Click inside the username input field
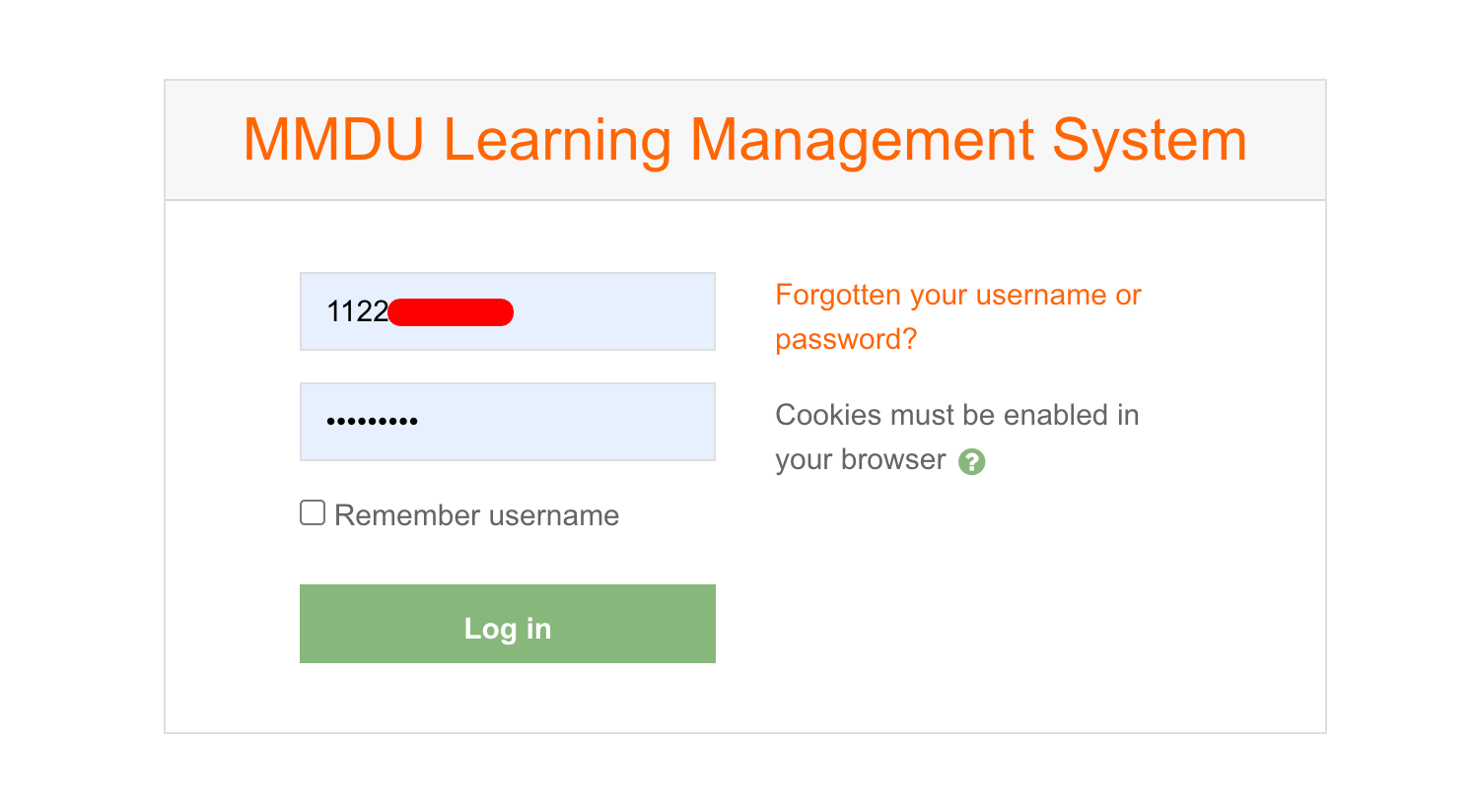This screenshot has width=1475, height=812. tap(507, 310)
